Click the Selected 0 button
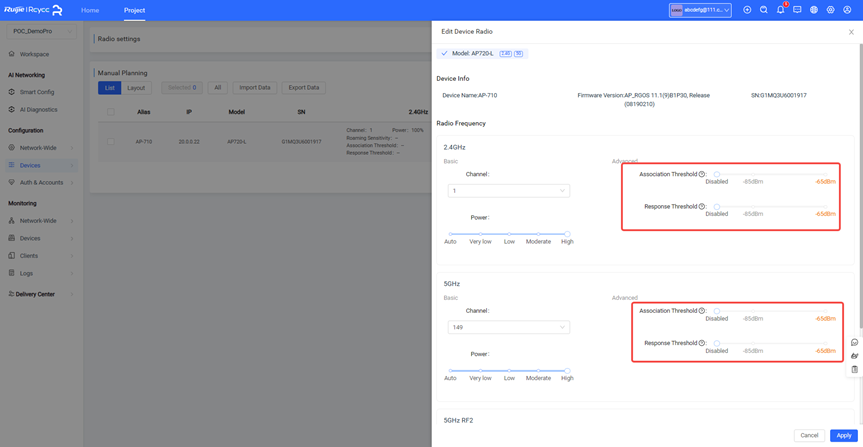The image size is (863, 447). (x=182, y=88)
